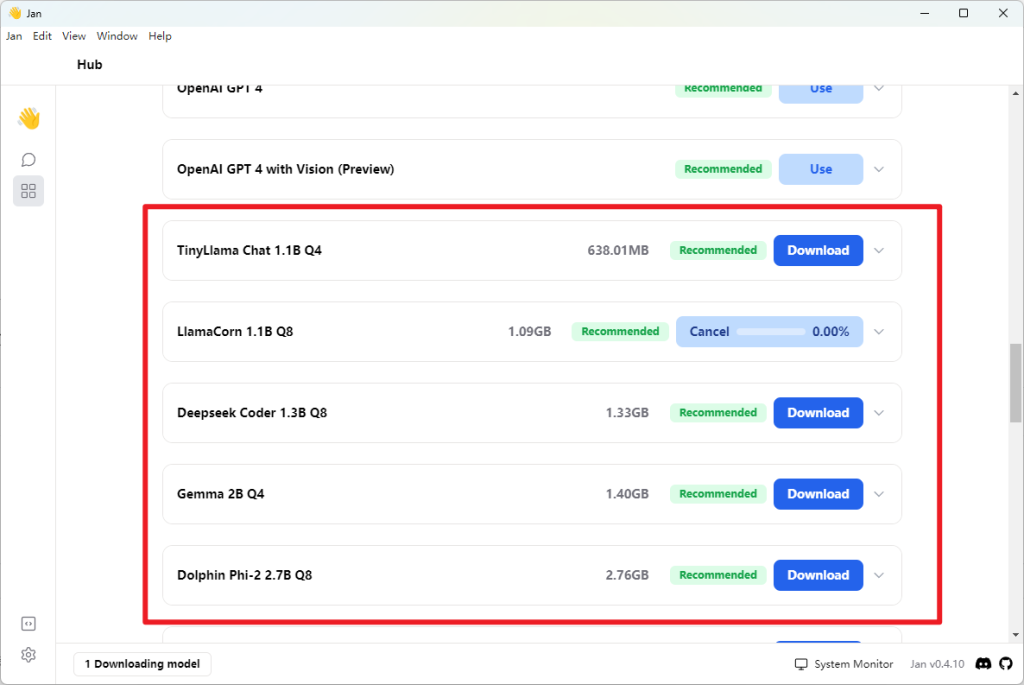Viewport: 1024px width, 685px height.
Task: Click the System Monitor display icon
Action: [801, 664]
